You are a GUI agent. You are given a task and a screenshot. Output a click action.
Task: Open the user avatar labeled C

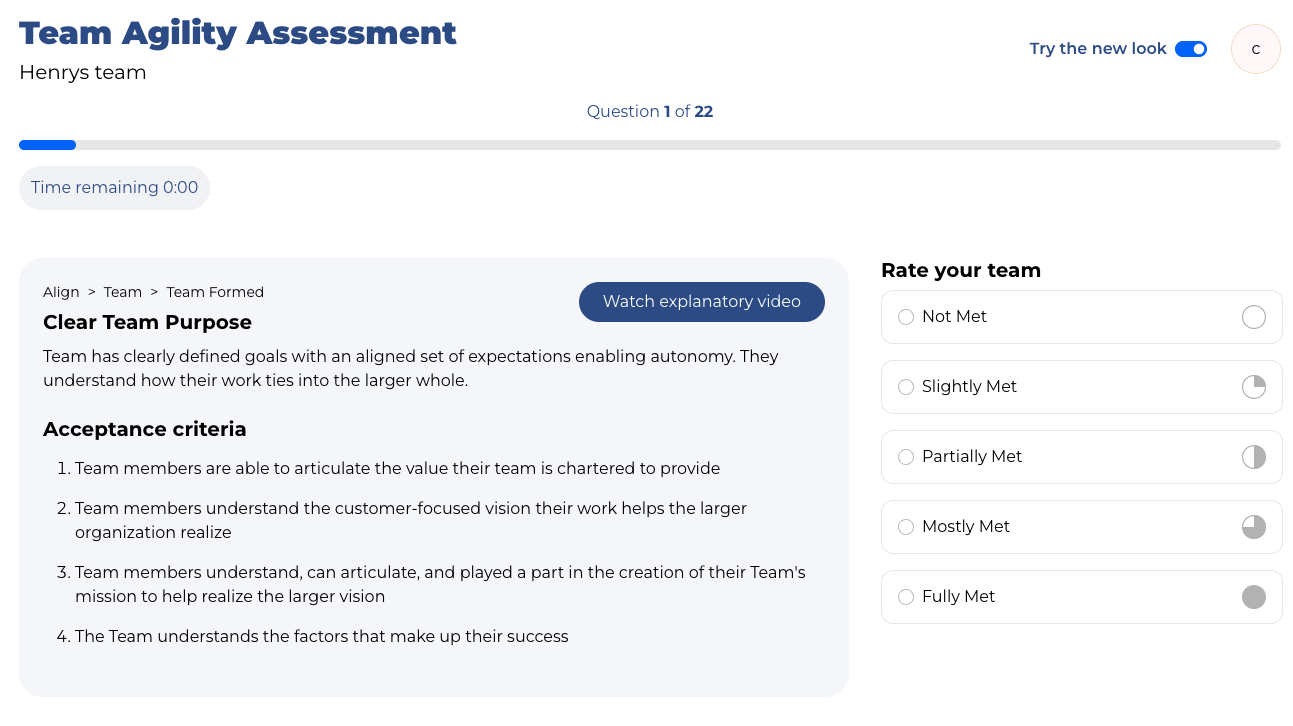(x=1255, y=49)
